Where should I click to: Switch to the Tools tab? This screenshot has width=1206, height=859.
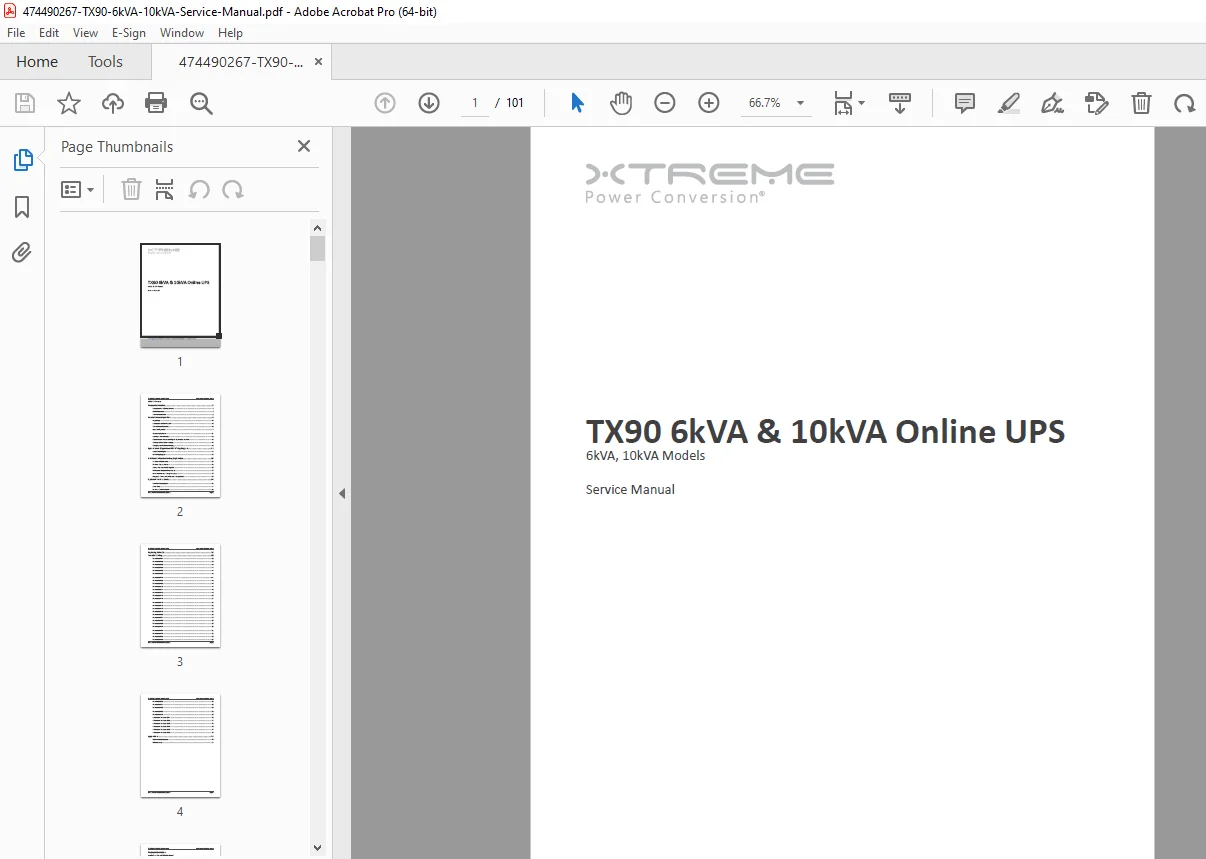click(x=105, y=62)
